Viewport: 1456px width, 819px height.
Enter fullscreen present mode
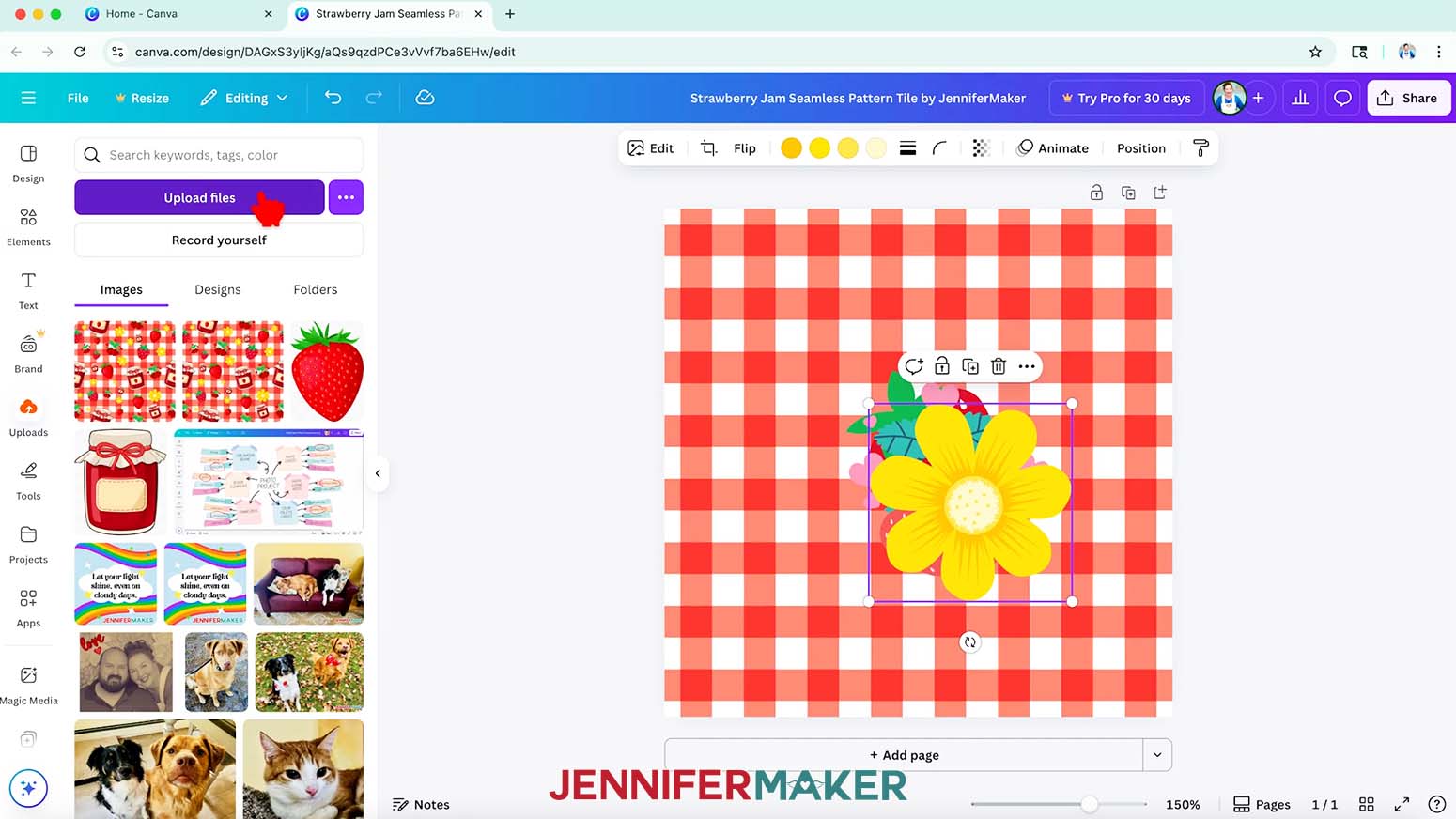point(1402,804)
